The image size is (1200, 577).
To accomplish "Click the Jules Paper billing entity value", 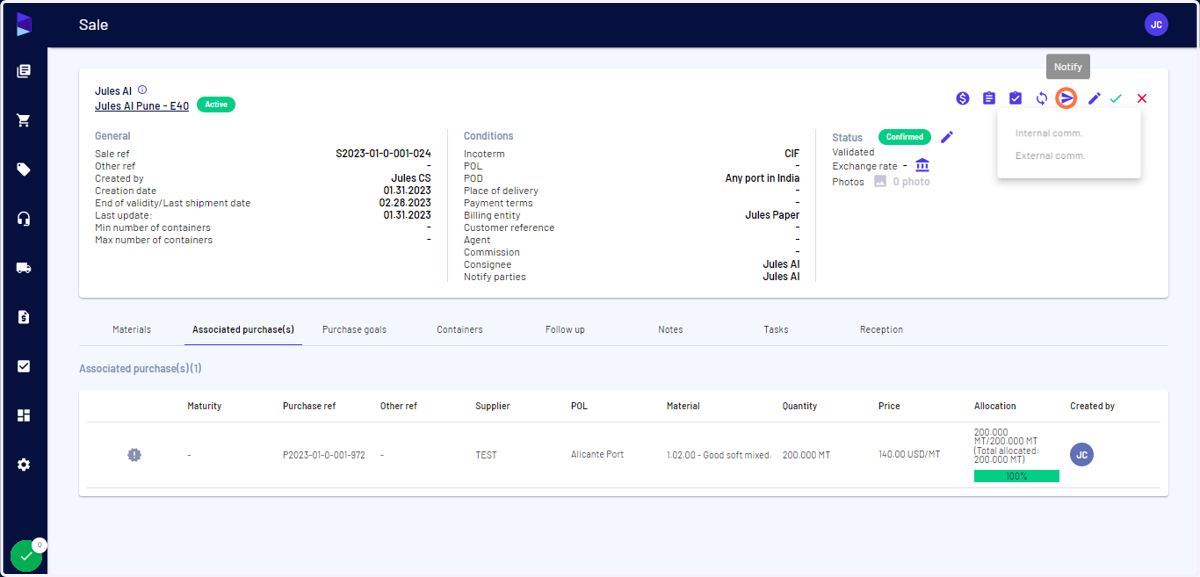I will [x=772, y=215].
